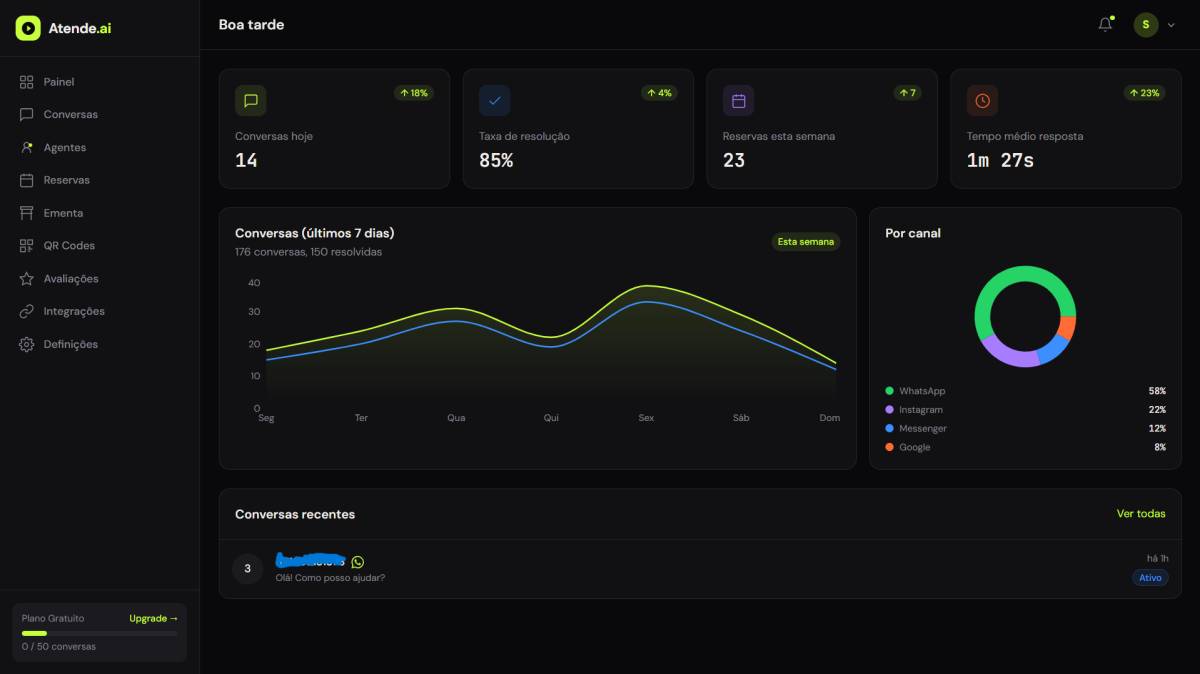The image size is (1200, 674).
Task: Open the conversation 'Olá! Como posso ajudar?'
Action: 700,569
